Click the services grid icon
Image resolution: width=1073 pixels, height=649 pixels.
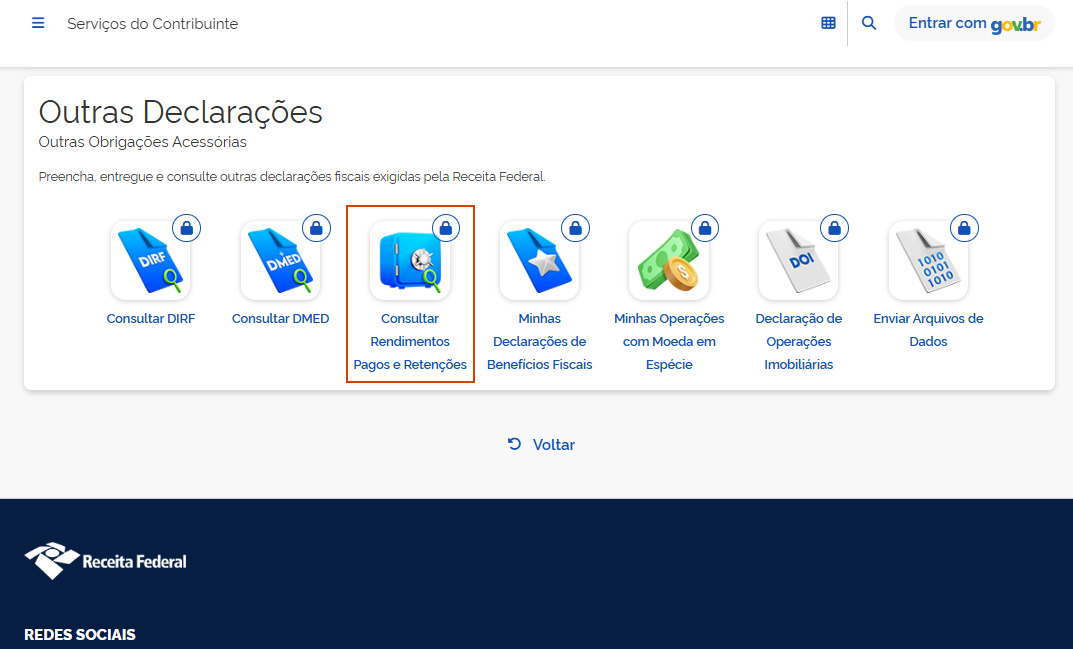click(x=828, y=23)
